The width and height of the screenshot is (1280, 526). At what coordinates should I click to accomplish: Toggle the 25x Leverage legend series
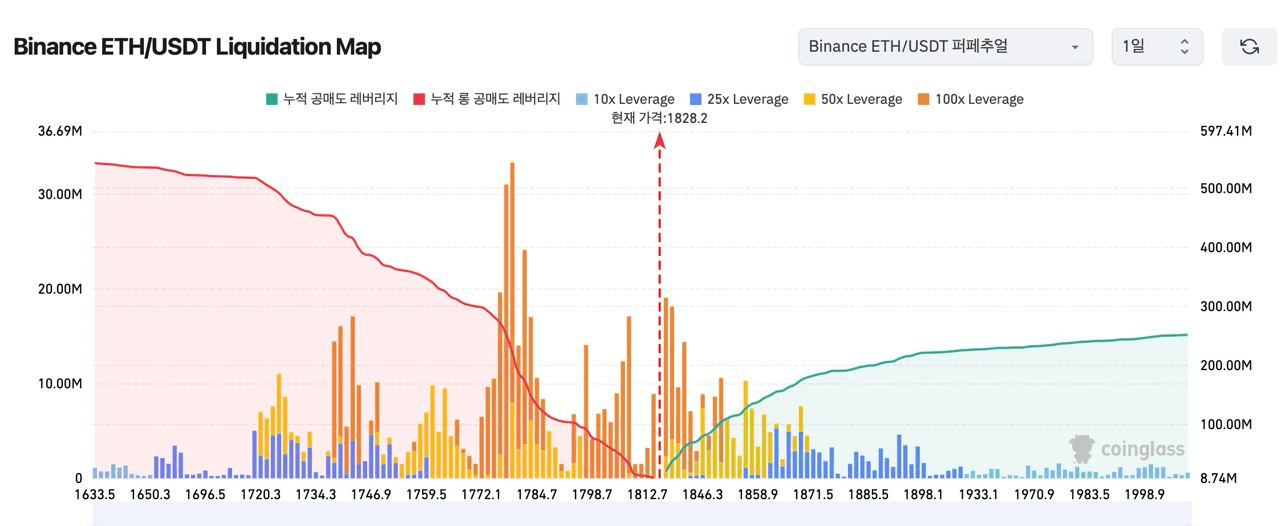click(739, 99)
